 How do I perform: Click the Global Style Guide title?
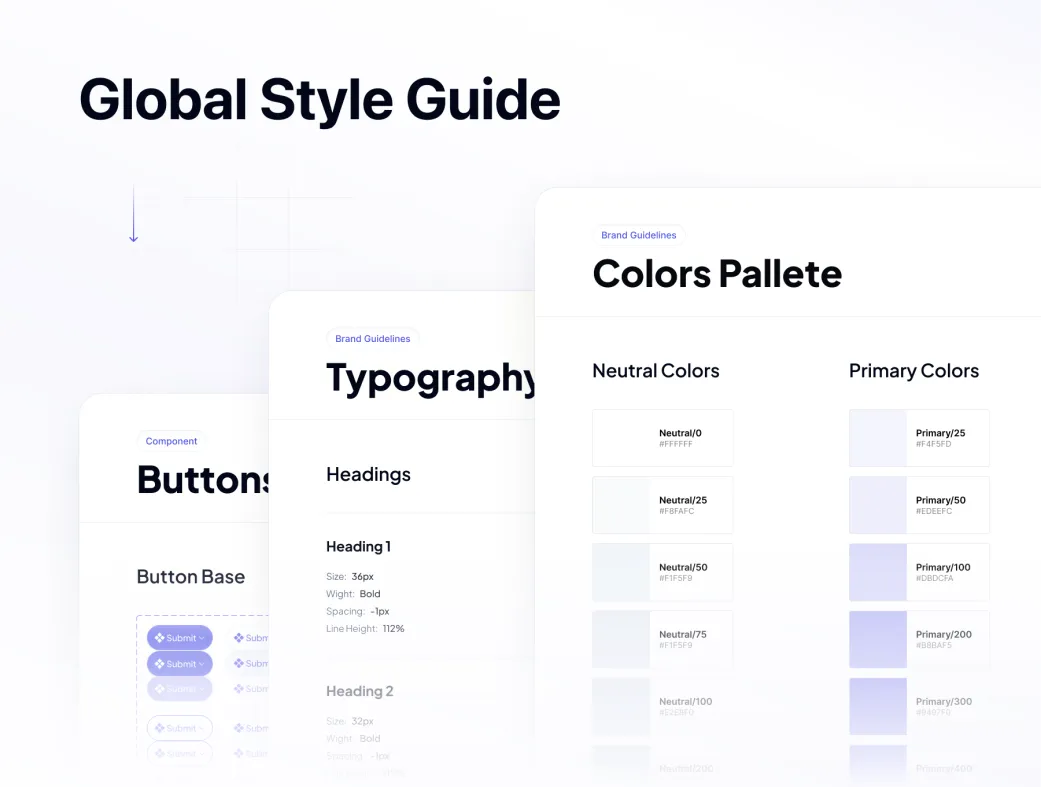coord(320,100)
